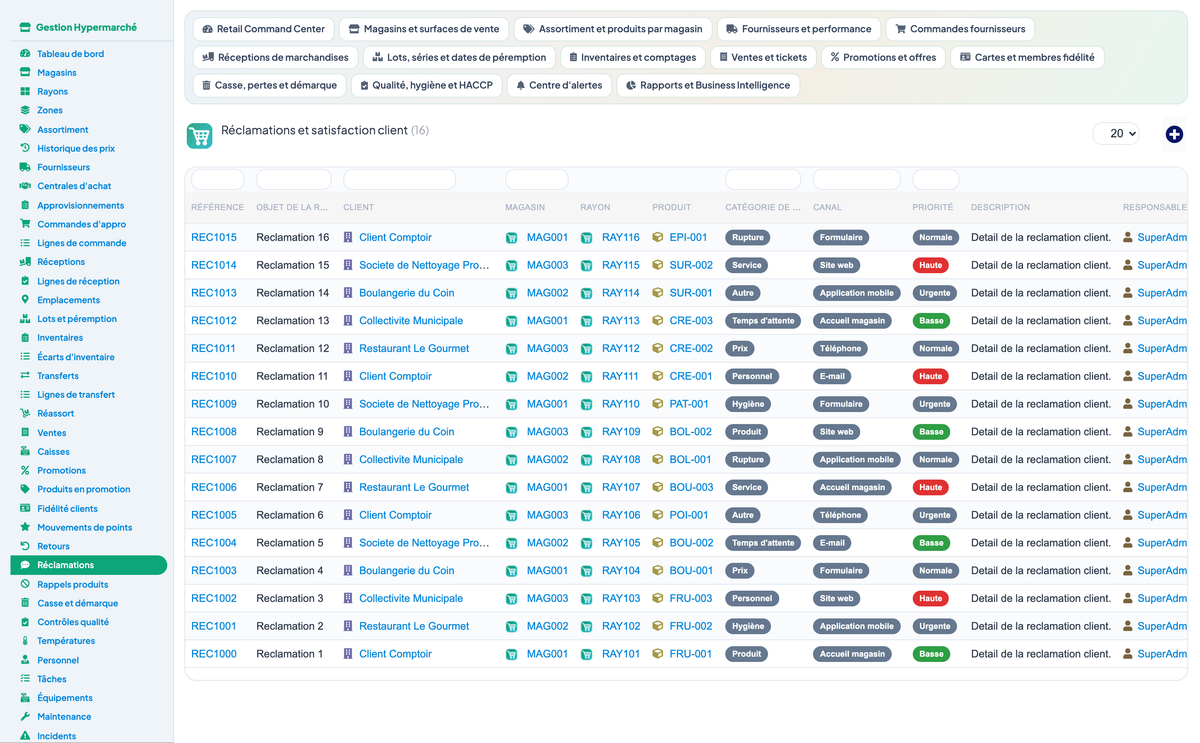The height and width of the screenshot is (743, 1200).
Task: Click Application mobile badge in REC1013 row
Action: coord(857,293)
